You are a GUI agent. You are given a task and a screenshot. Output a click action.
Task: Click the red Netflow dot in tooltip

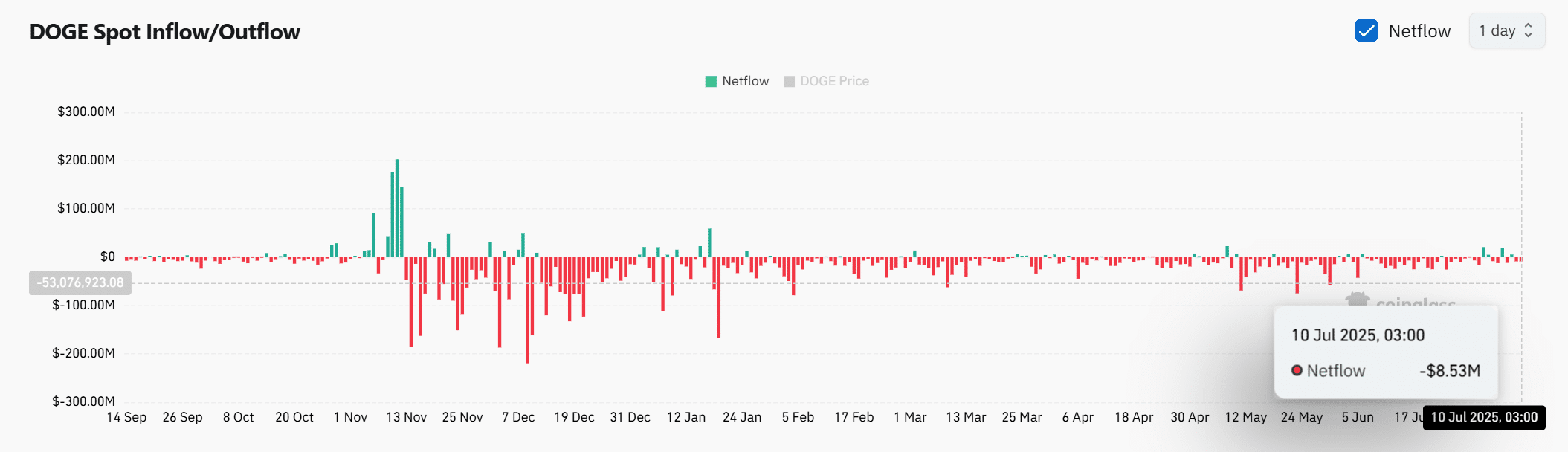pyautogui.click(x=1297, y=370)
